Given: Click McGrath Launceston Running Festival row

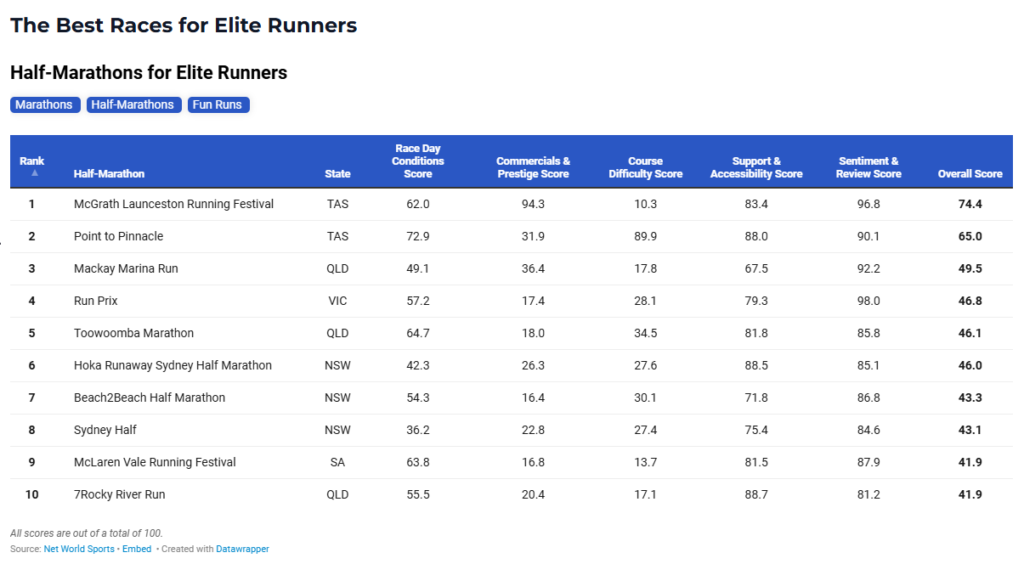Looking at the screenshot, I should click(173, 204).
